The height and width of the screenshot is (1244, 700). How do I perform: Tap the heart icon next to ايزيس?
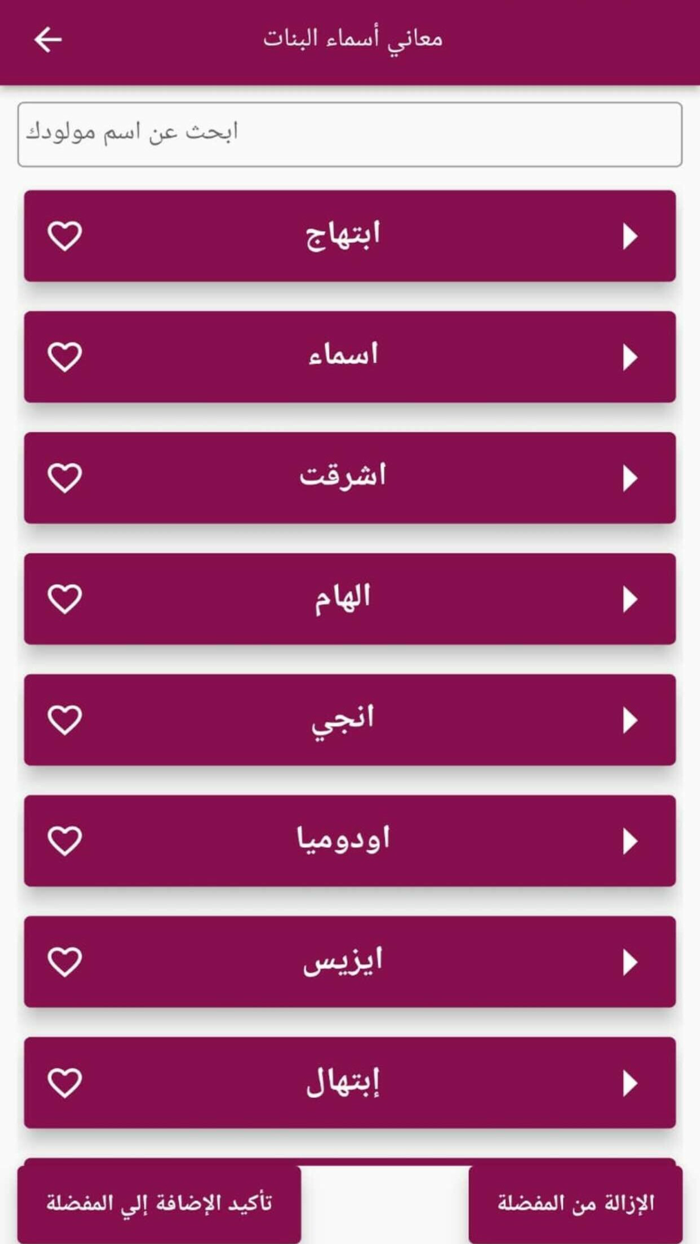point(65,961)
